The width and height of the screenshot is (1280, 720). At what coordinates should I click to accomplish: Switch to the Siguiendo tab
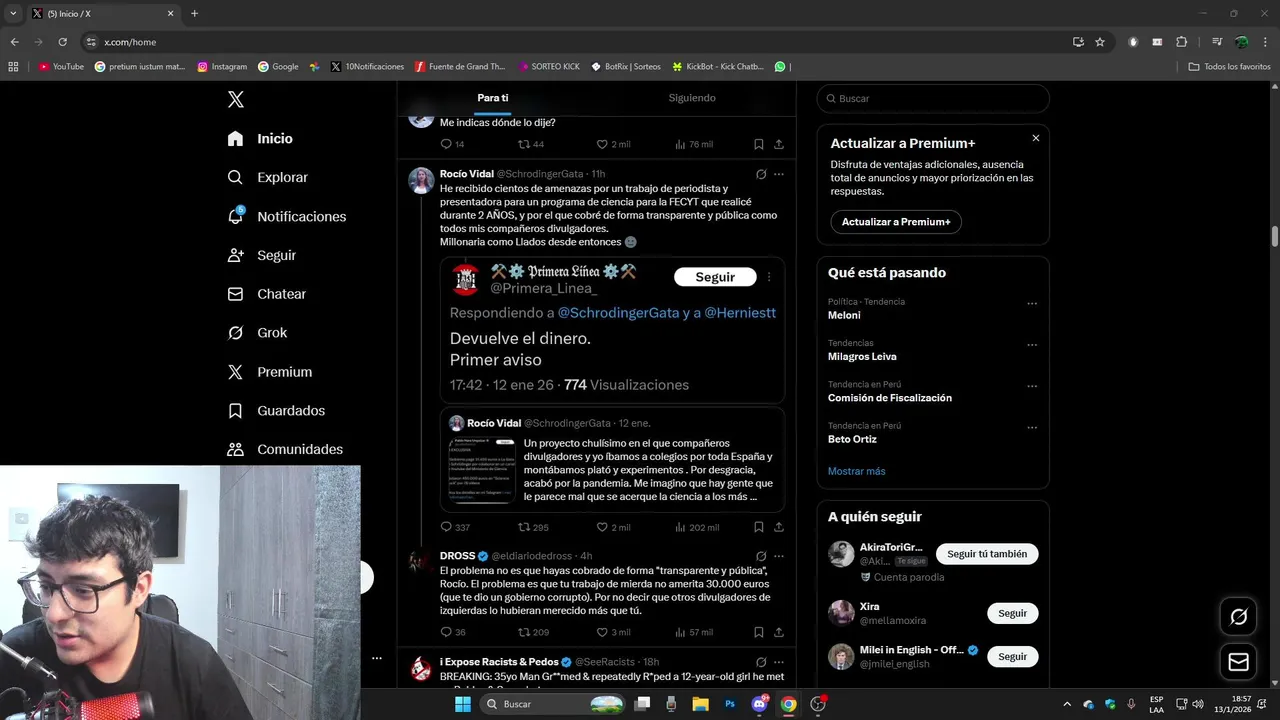(692, 98)
